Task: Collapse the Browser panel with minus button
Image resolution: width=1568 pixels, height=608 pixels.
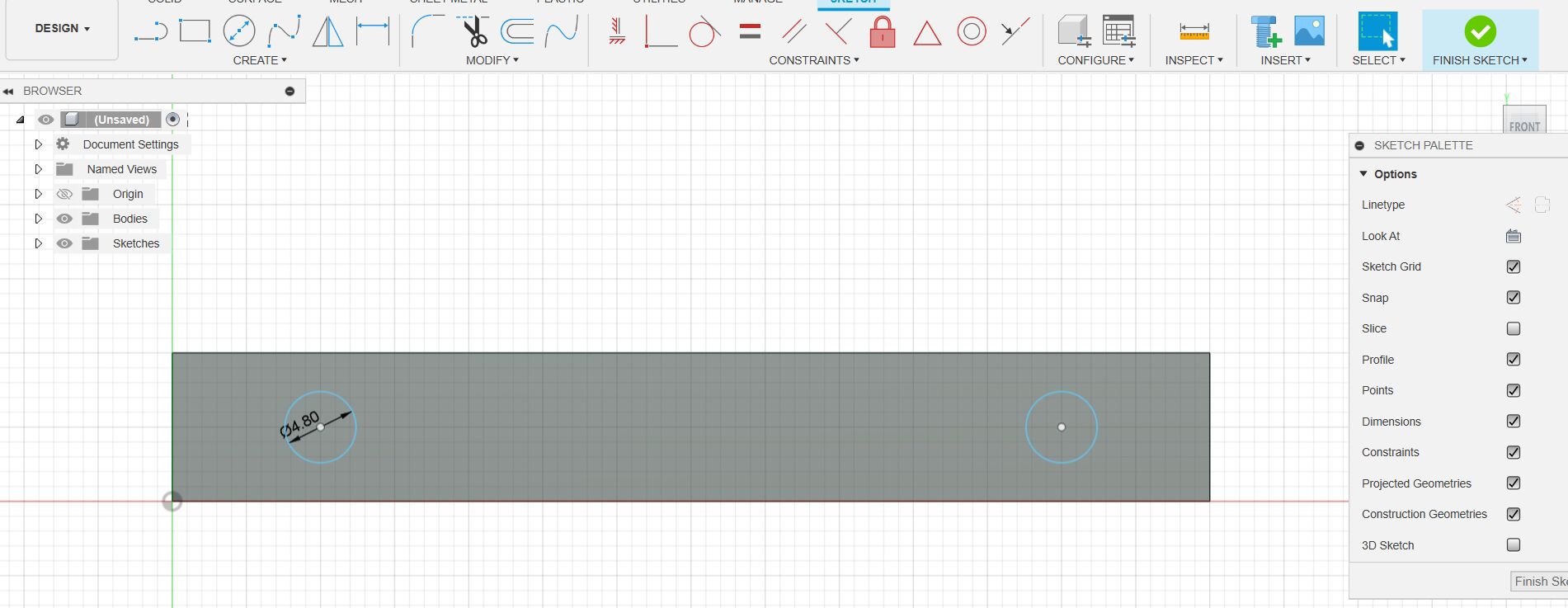Action: tap(290, 91)
